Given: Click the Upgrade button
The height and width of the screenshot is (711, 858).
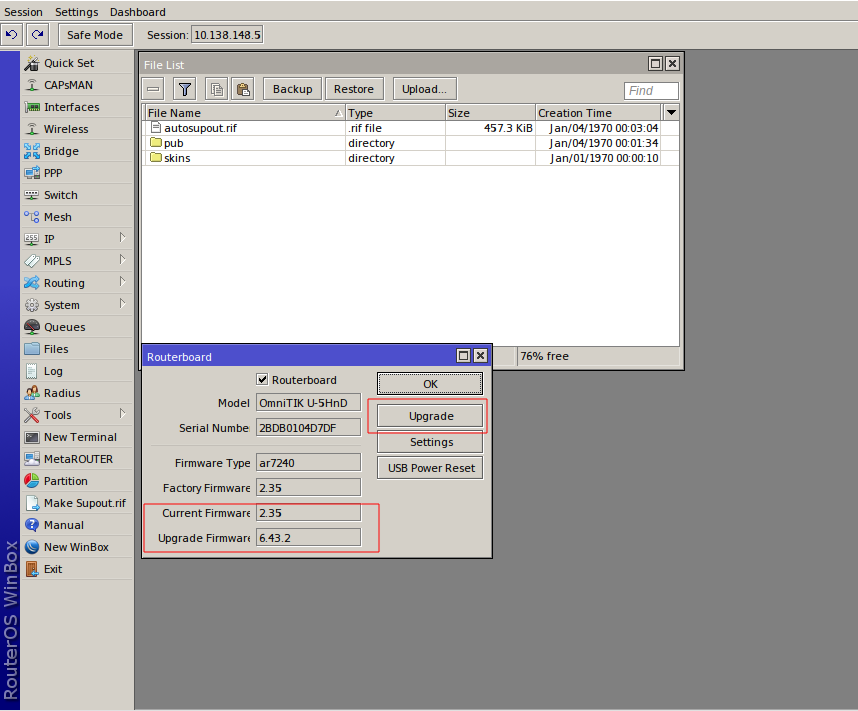Looking at the screenshot, I should pos(430,416).
